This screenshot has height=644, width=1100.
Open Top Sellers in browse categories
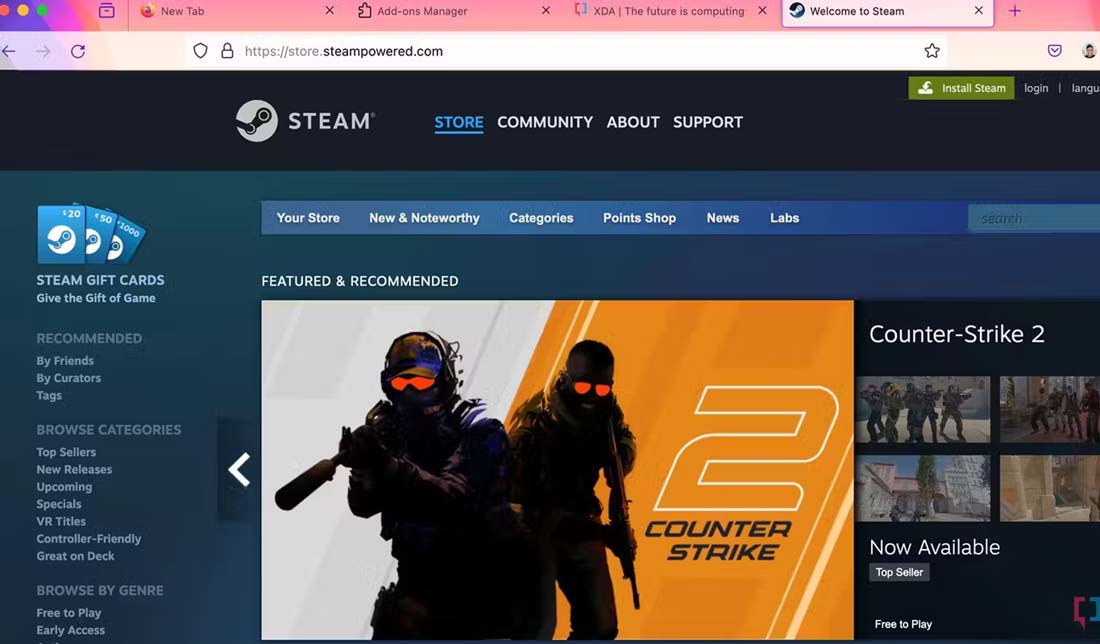66,452
